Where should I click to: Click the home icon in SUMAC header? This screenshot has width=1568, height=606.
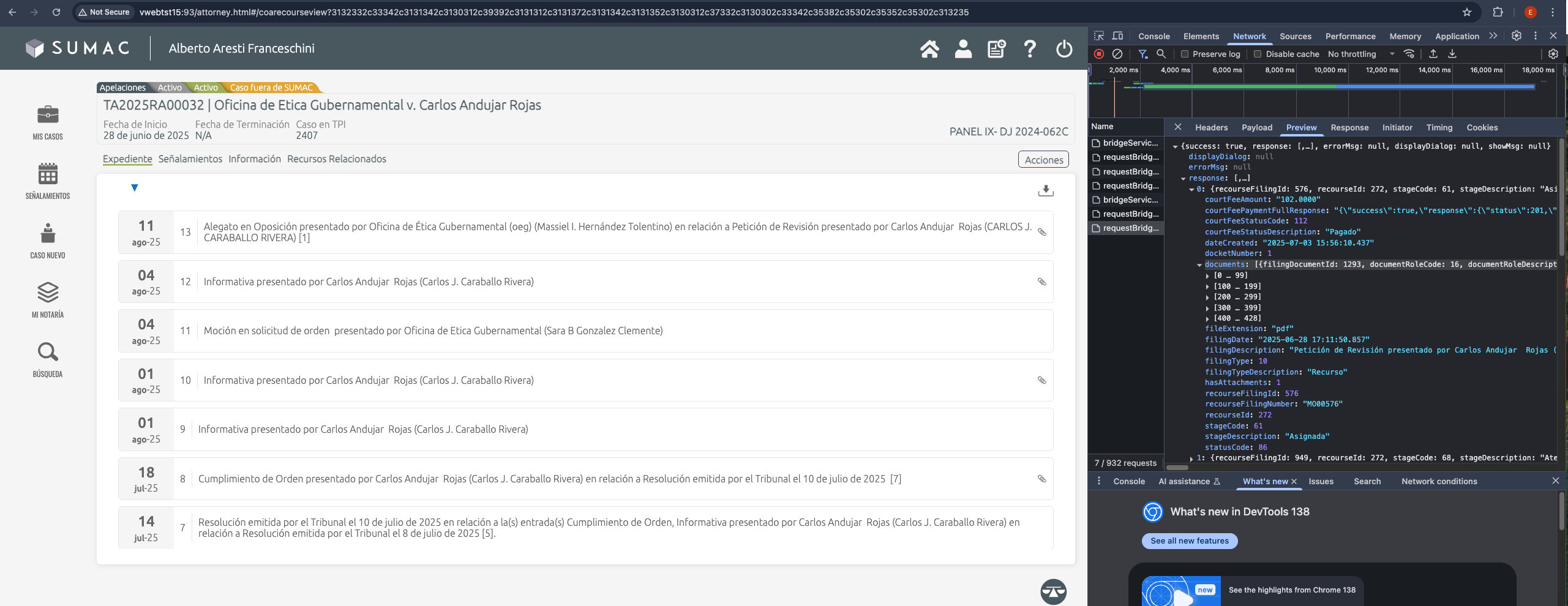click(929, 49)
